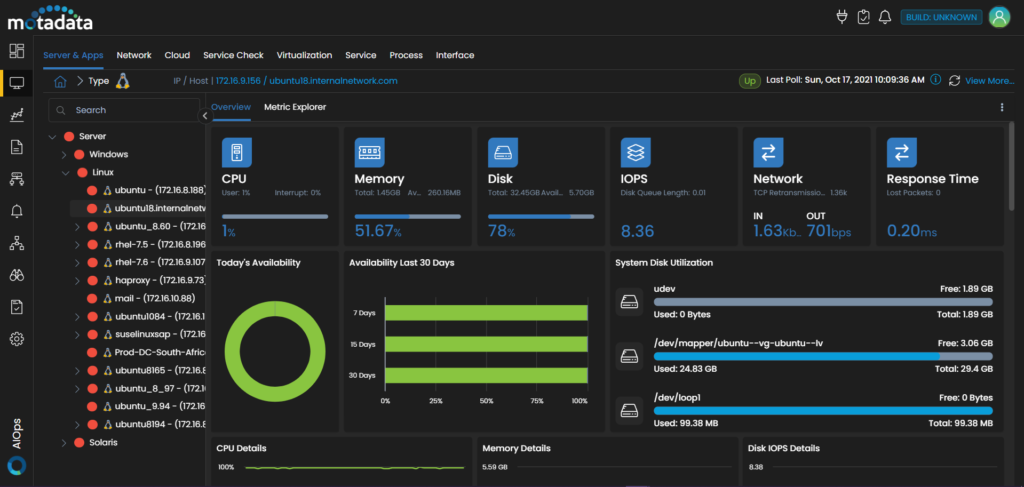Image resolution: width=1024 pixels, height=487 pixels.
Task: Expand the Windows tree node
Action: coord(64,154)
